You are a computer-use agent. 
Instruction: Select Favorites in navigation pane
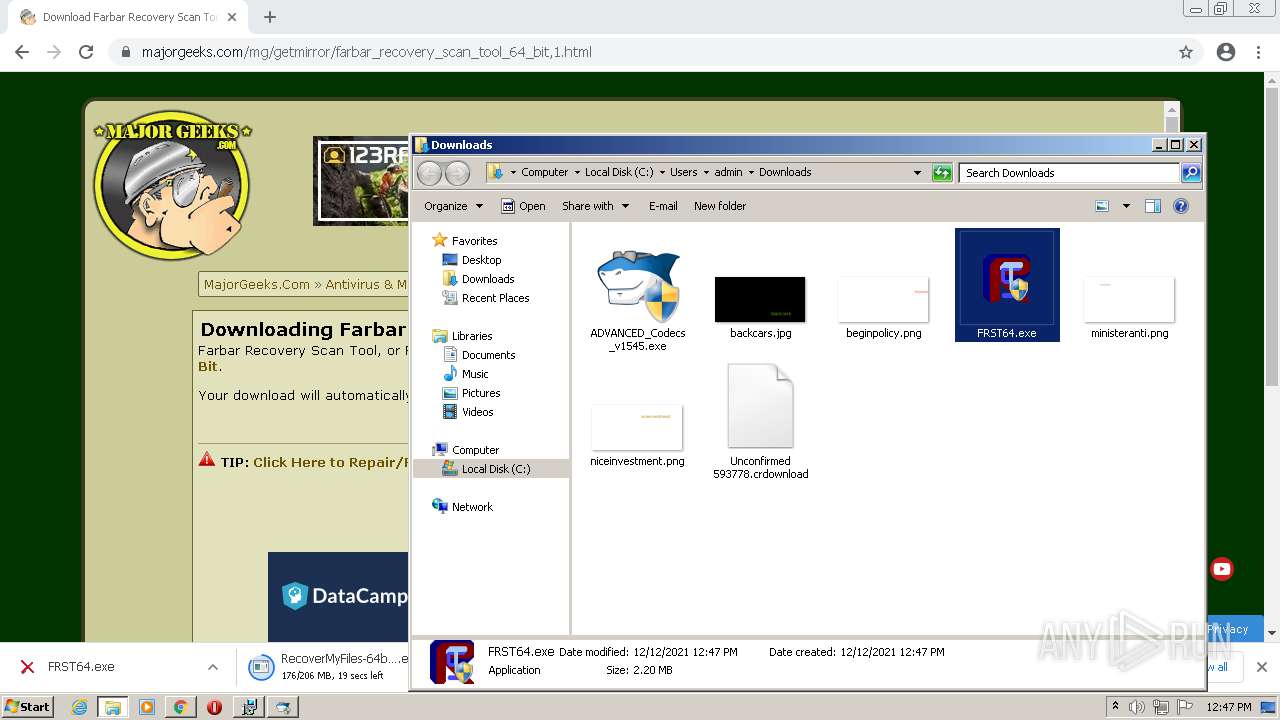click(x=474, y=241)
